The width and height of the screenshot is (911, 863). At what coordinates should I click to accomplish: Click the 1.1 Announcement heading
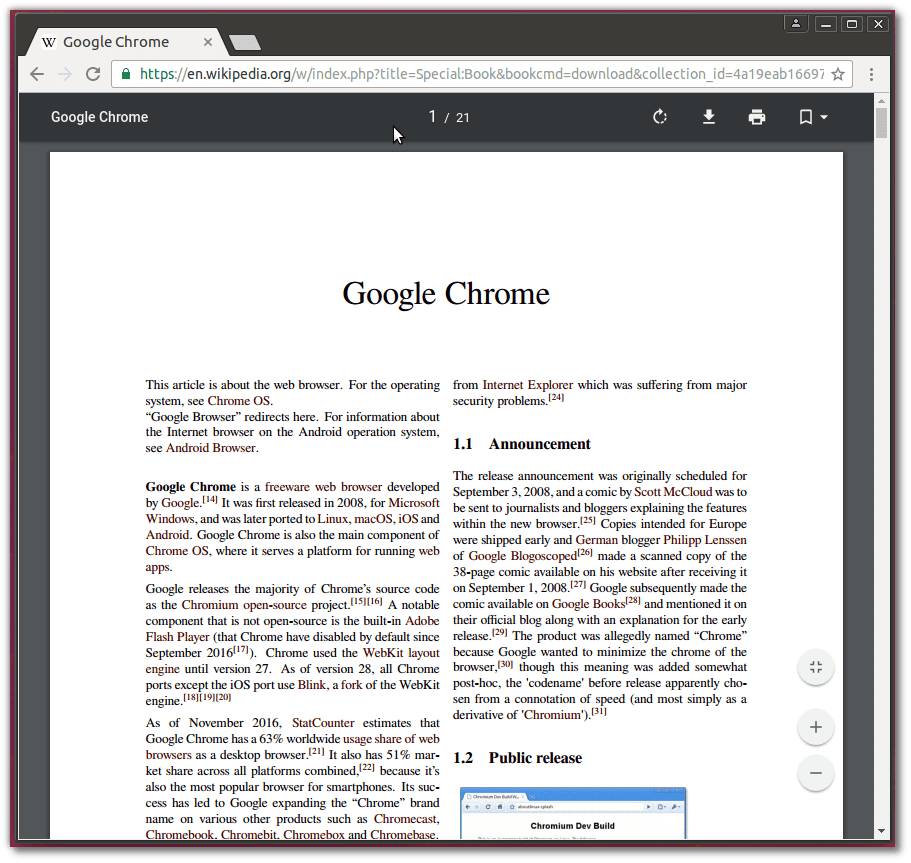click(x=521, y=444)
